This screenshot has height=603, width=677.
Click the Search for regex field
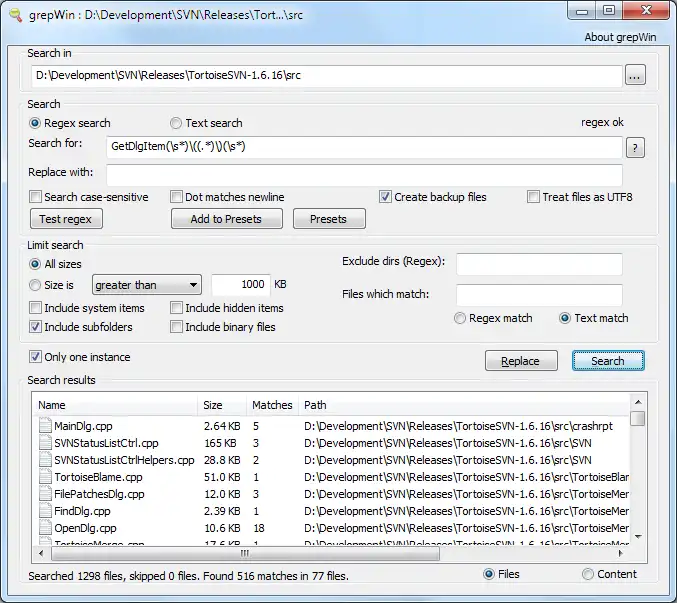click(x=364, y=148)
